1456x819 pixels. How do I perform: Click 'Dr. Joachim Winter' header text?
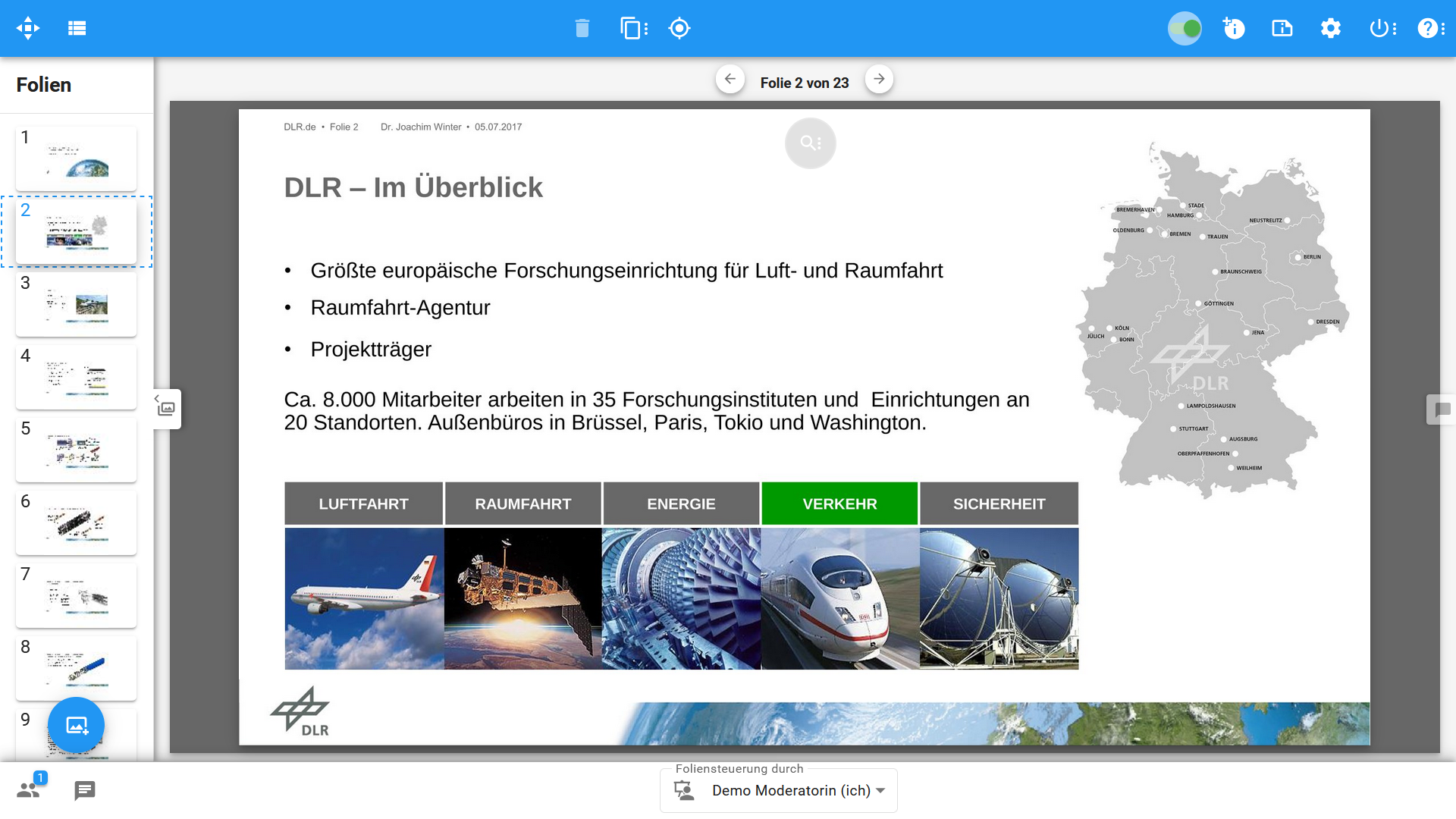coord(421,127)
